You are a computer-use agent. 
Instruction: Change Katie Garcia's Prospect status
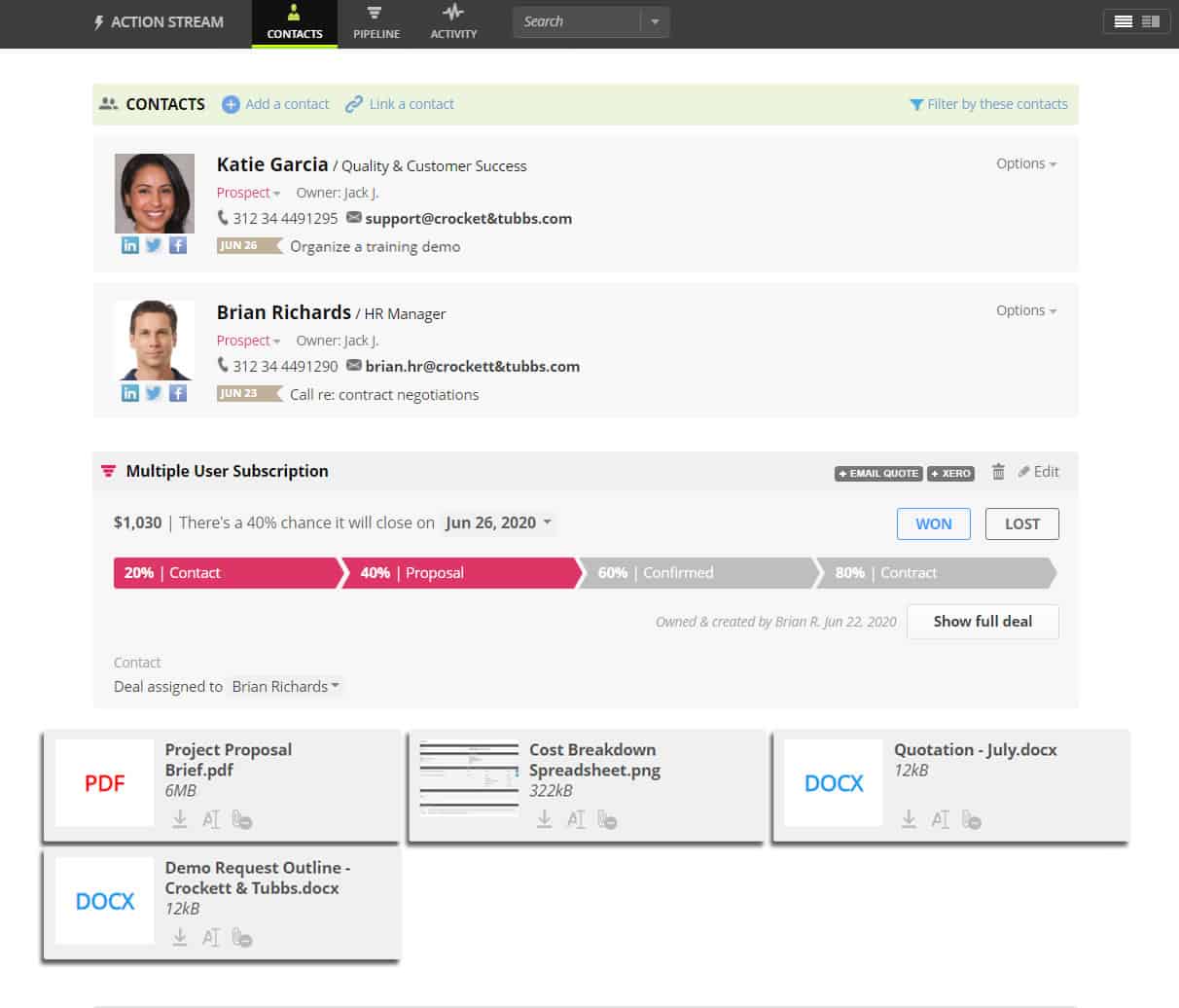tap(248, 193)
